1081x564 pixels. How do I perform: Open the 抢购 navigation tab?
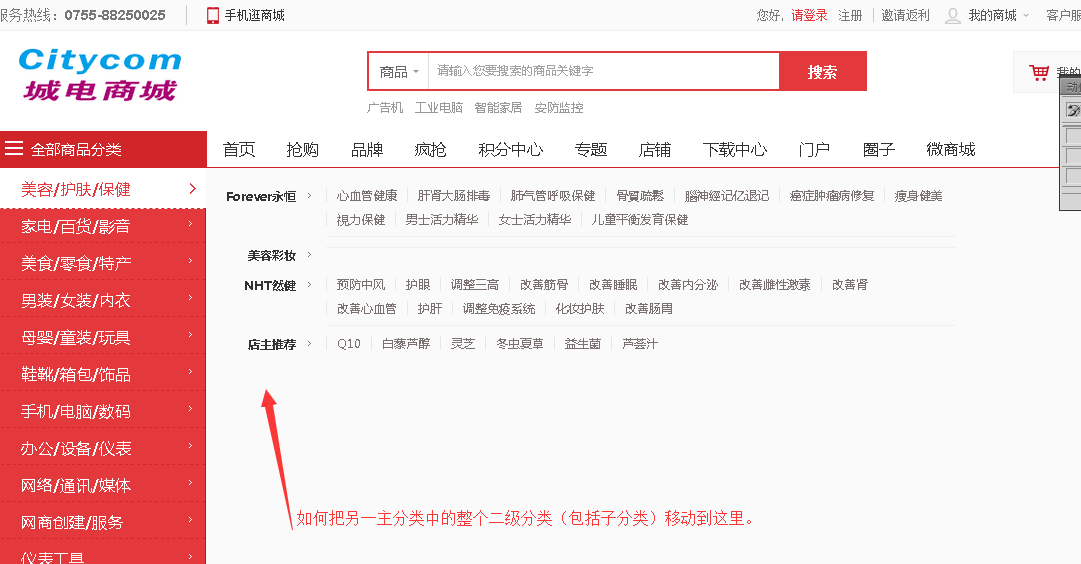[303, 150]
